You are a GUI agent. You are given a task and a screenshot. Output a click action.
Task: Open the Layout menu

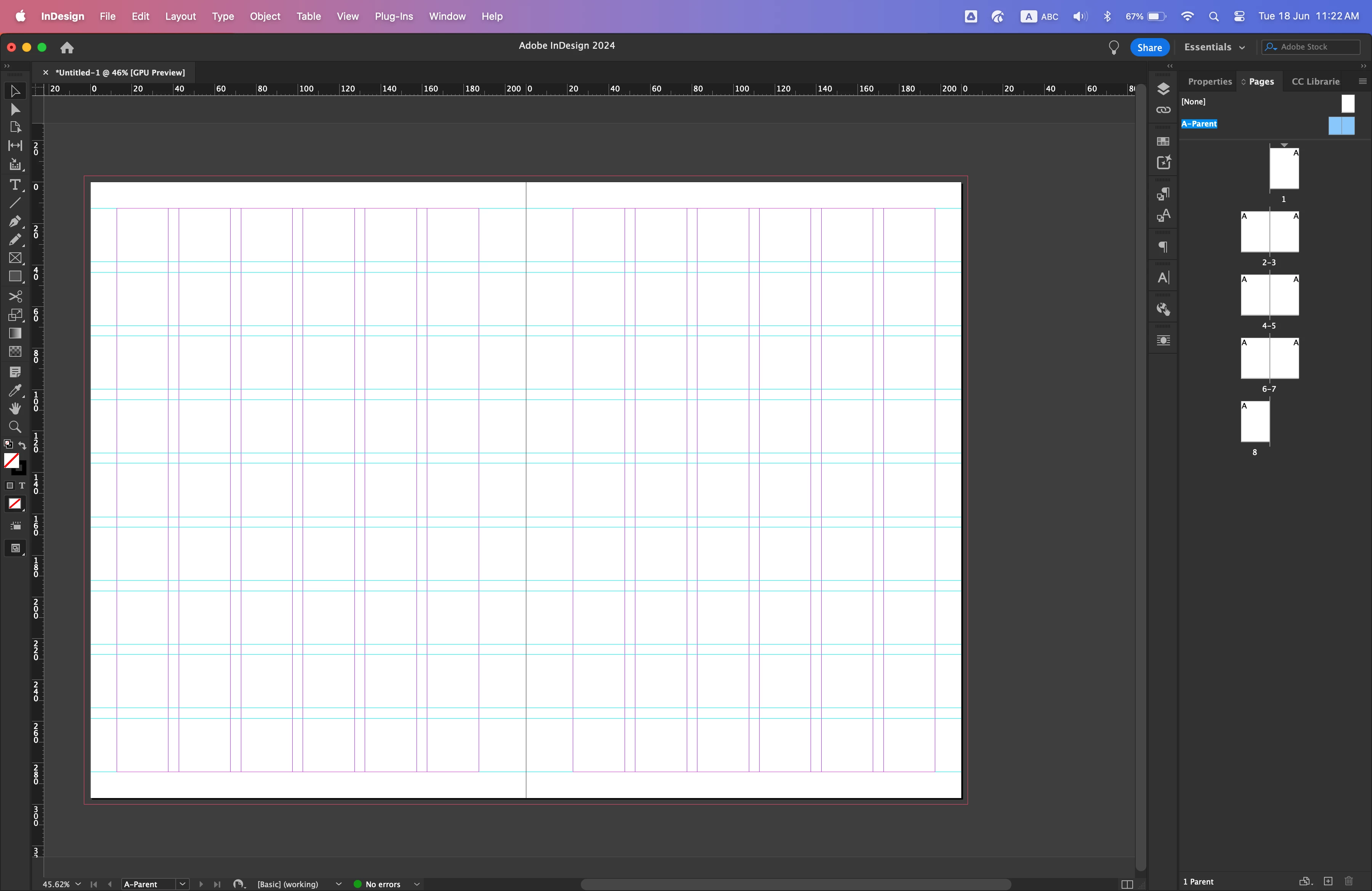coord(180,16)
